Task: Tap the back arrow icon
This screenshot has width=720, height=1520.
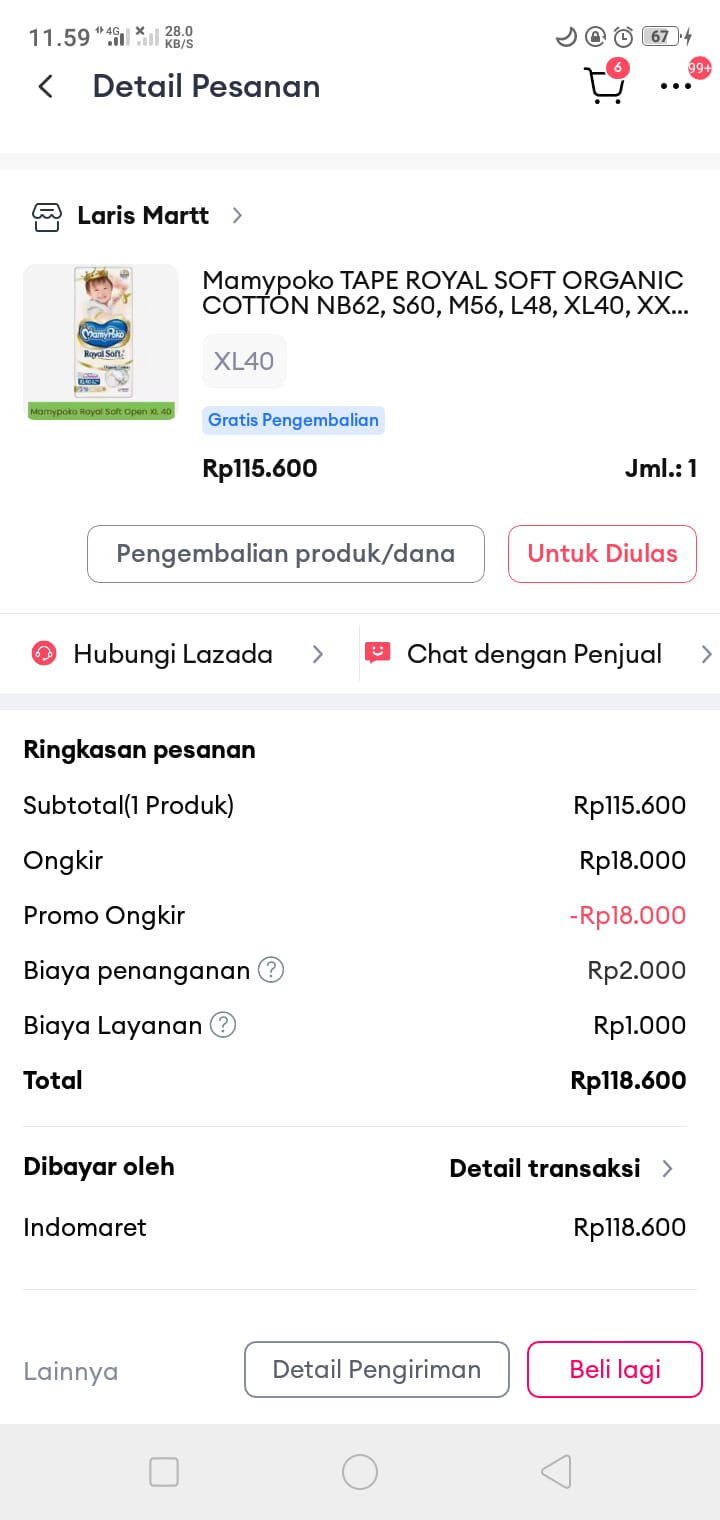Action: coord(45,87)
